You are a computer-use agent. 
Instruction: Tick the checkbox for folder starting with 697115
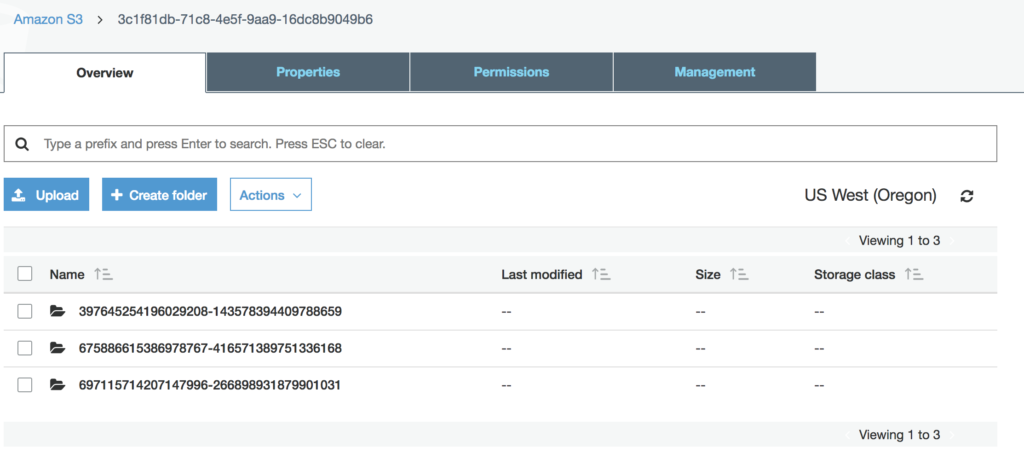(x=25, y=385)
